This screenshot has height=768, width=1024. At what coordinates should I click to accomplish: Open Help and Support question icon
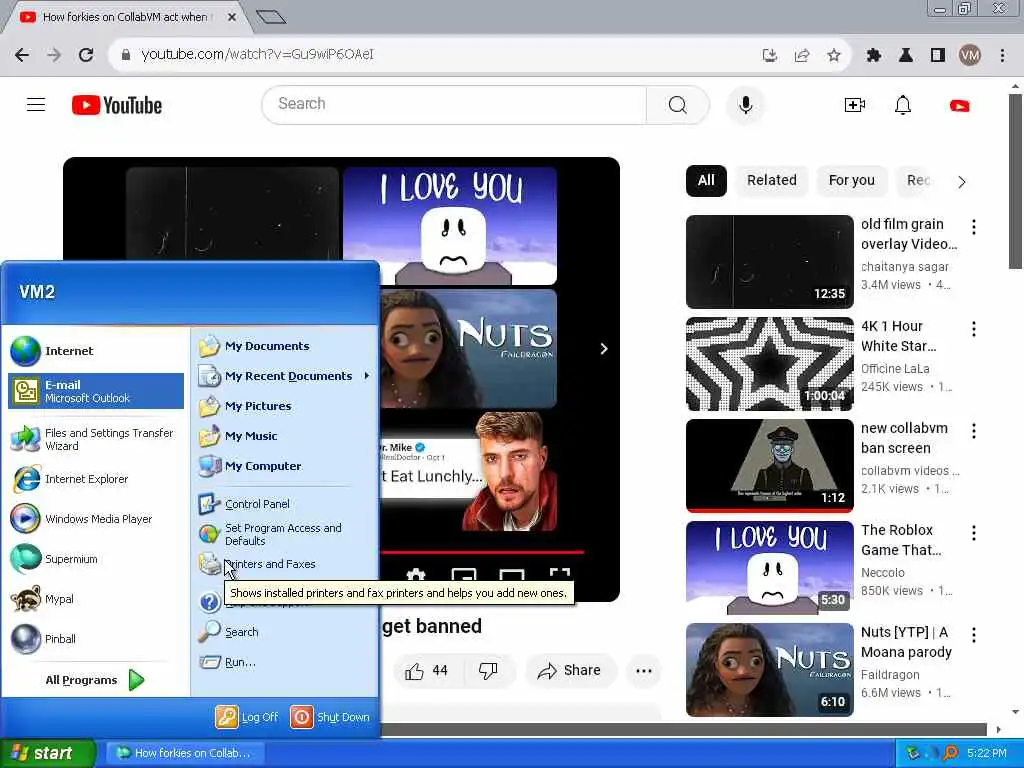click(x=210, y=601)
